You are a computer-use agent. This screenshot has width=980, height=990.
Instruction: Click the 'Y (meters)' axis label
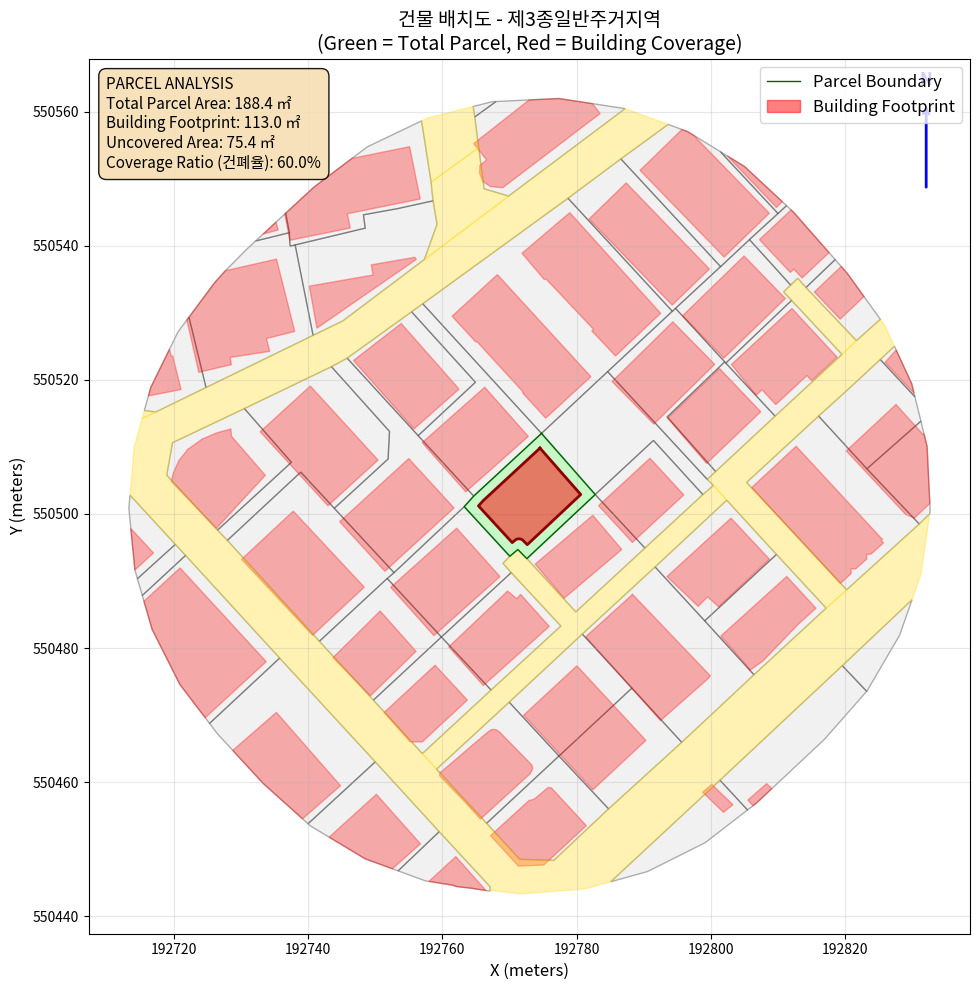[x=17, y=496]
